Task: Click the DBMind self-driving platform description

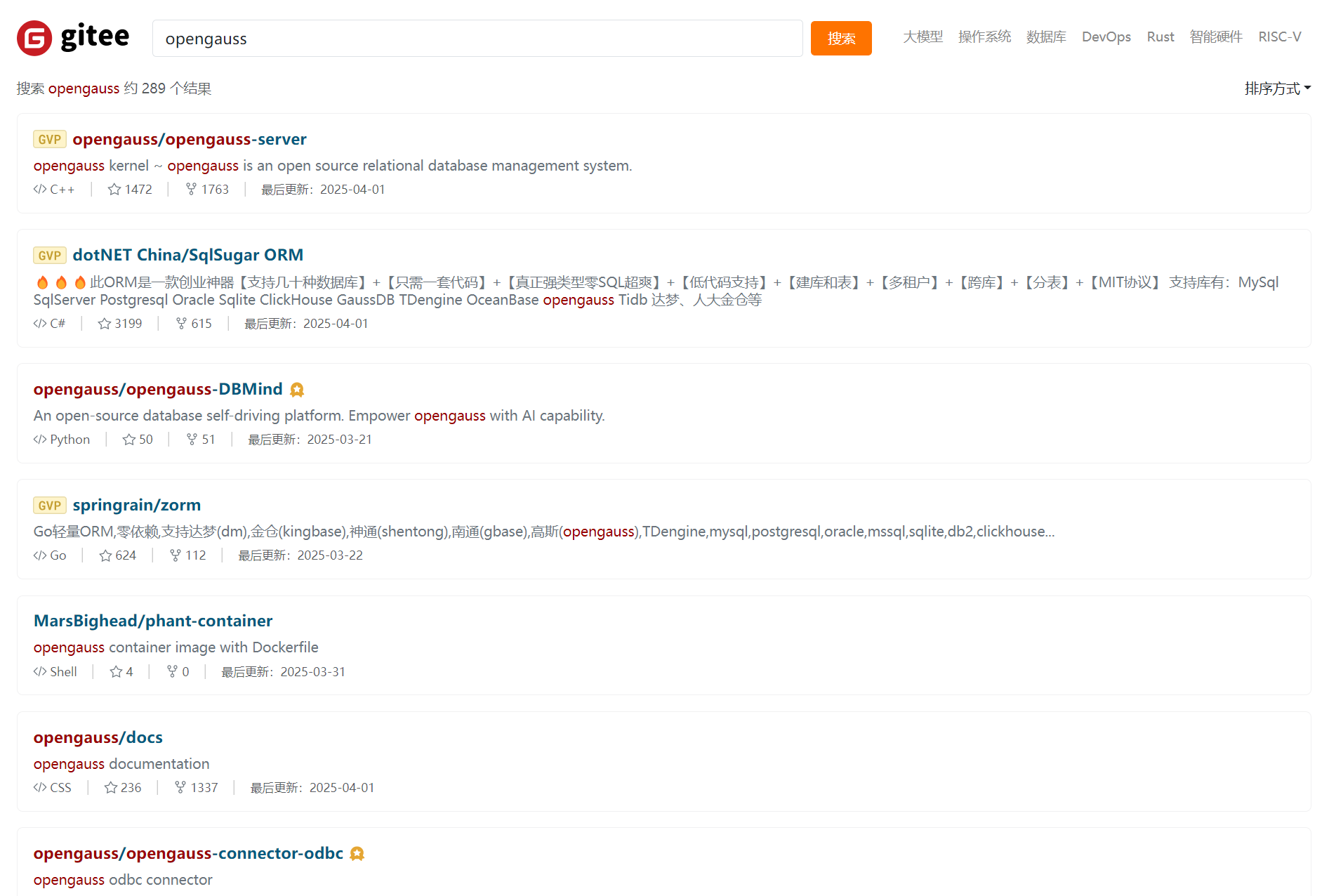Action: (x=319, y=416)
